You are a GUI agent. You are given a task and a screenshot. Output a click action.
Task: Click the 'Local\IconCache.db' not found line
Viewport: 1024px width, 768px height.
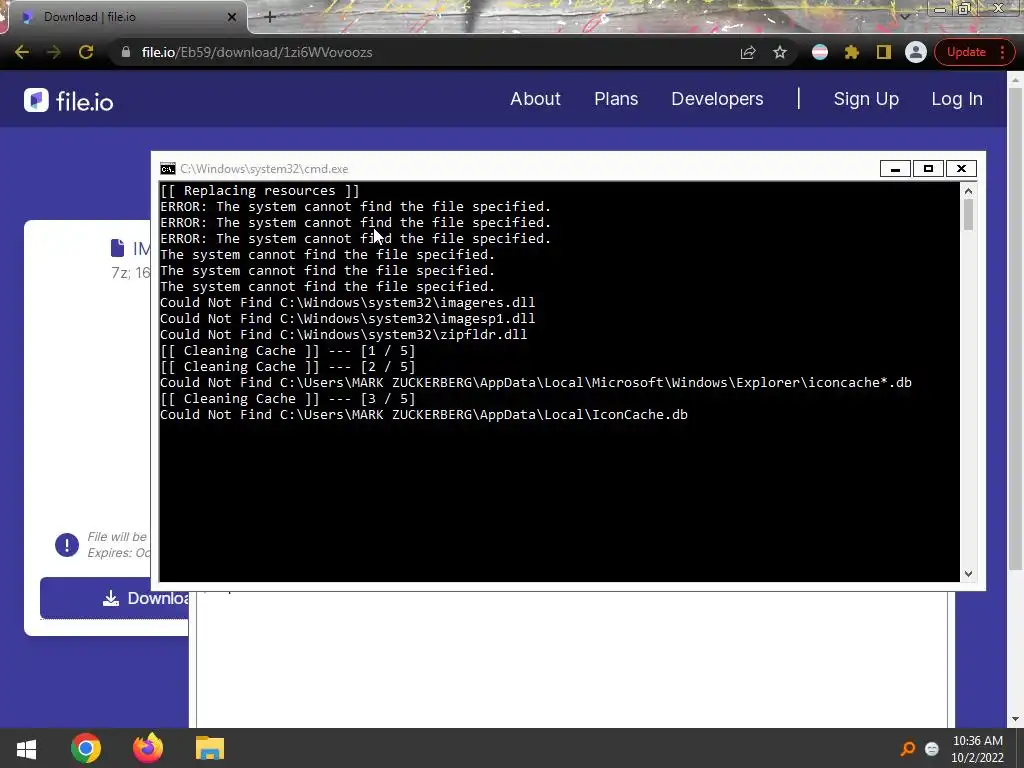click(x=424, y=415)
